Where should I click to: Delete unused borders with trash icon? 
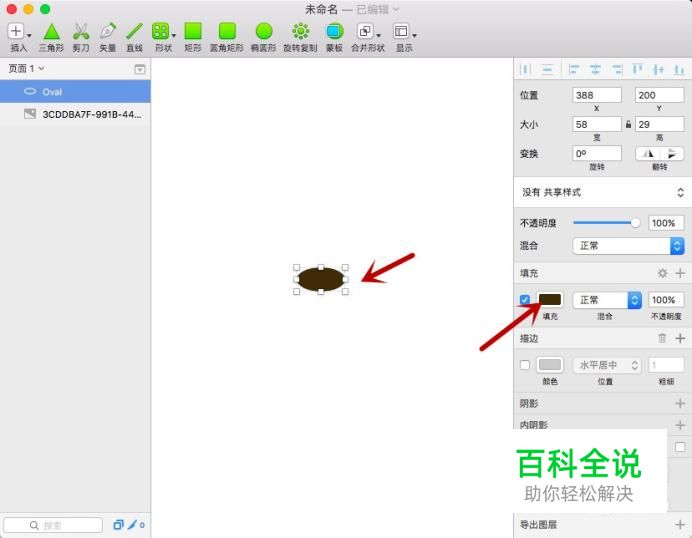click(x=662, y=338)
